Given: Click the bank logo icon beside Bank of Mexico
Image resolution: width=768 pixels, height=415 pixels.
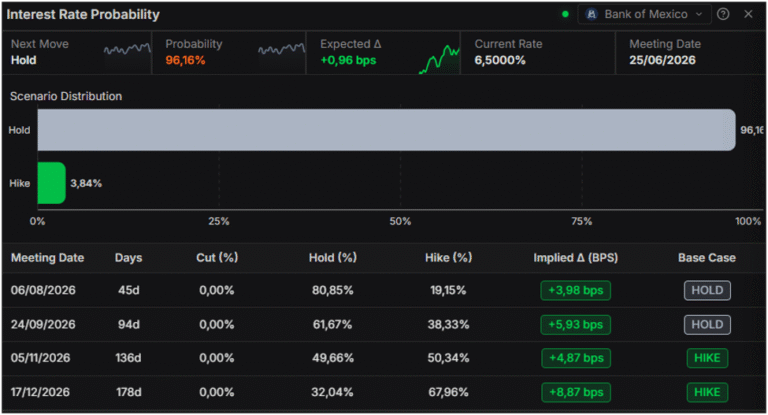Looking at the screenshot, I should tap(591, 14).
